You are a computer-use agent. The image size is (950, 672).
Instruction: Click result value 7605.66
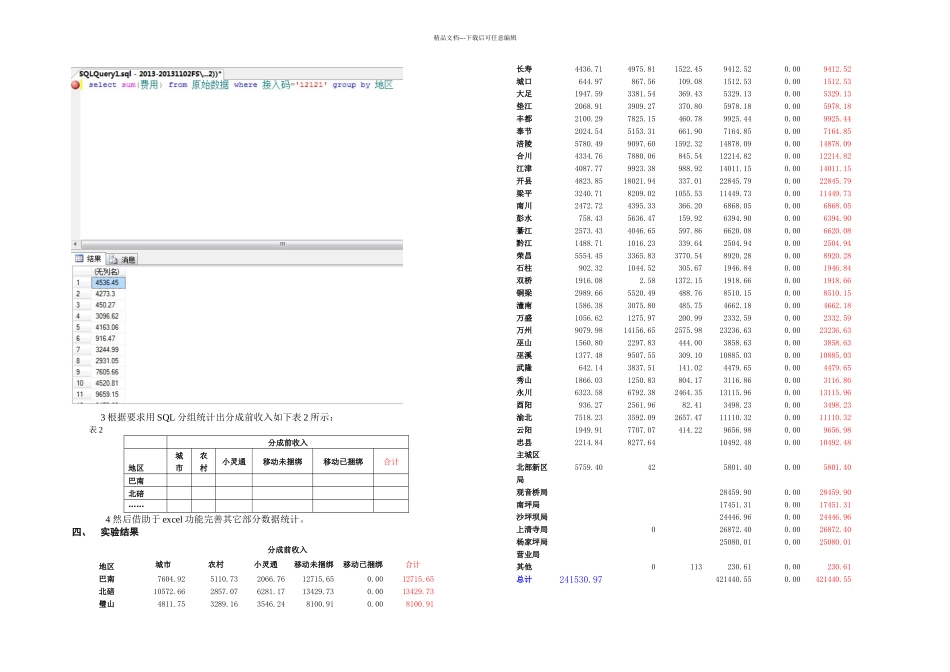coord(106,371)
